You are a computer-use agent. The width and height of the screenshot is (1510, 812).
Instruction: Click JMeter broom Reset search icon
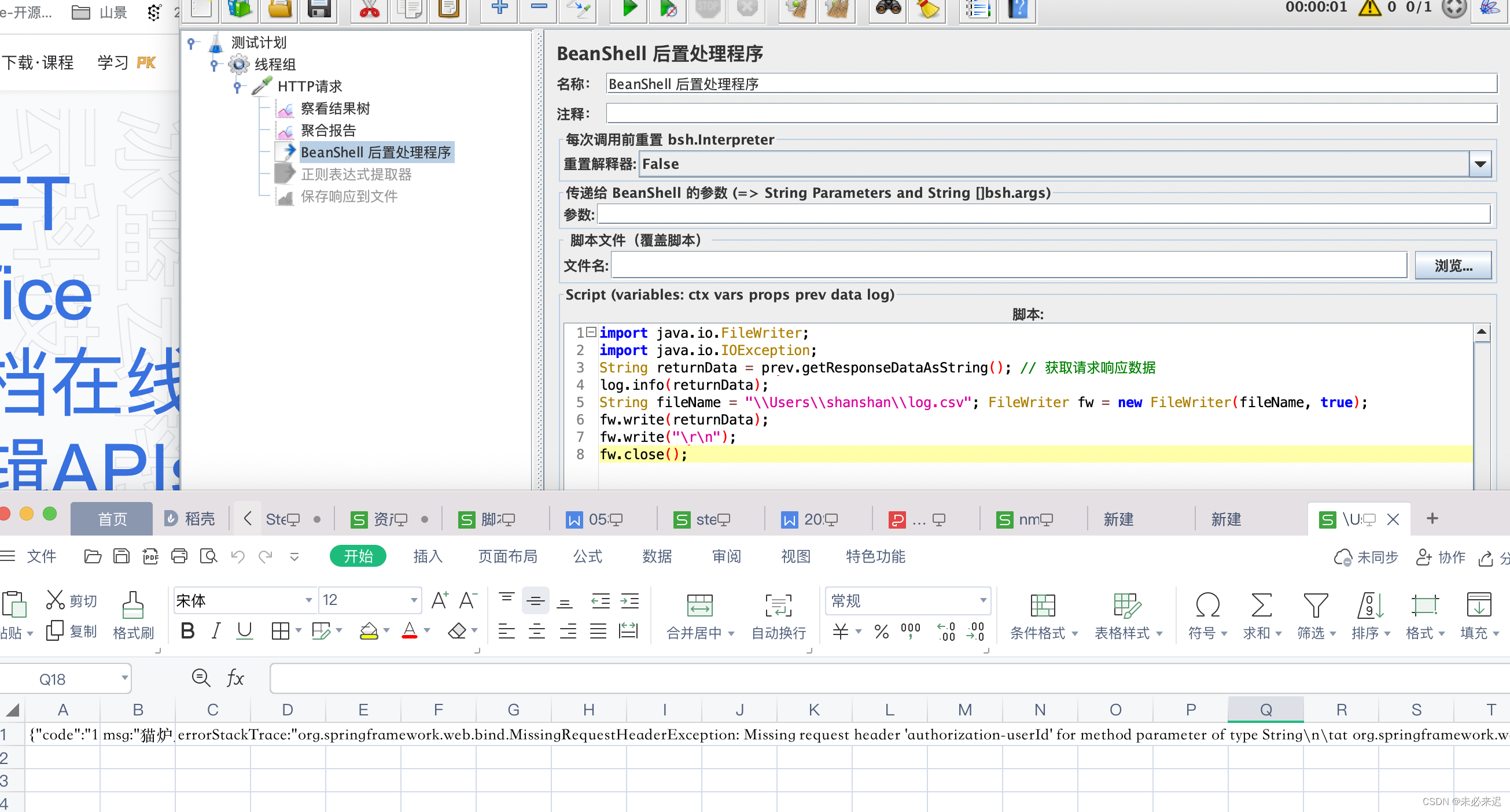point(927,9)
